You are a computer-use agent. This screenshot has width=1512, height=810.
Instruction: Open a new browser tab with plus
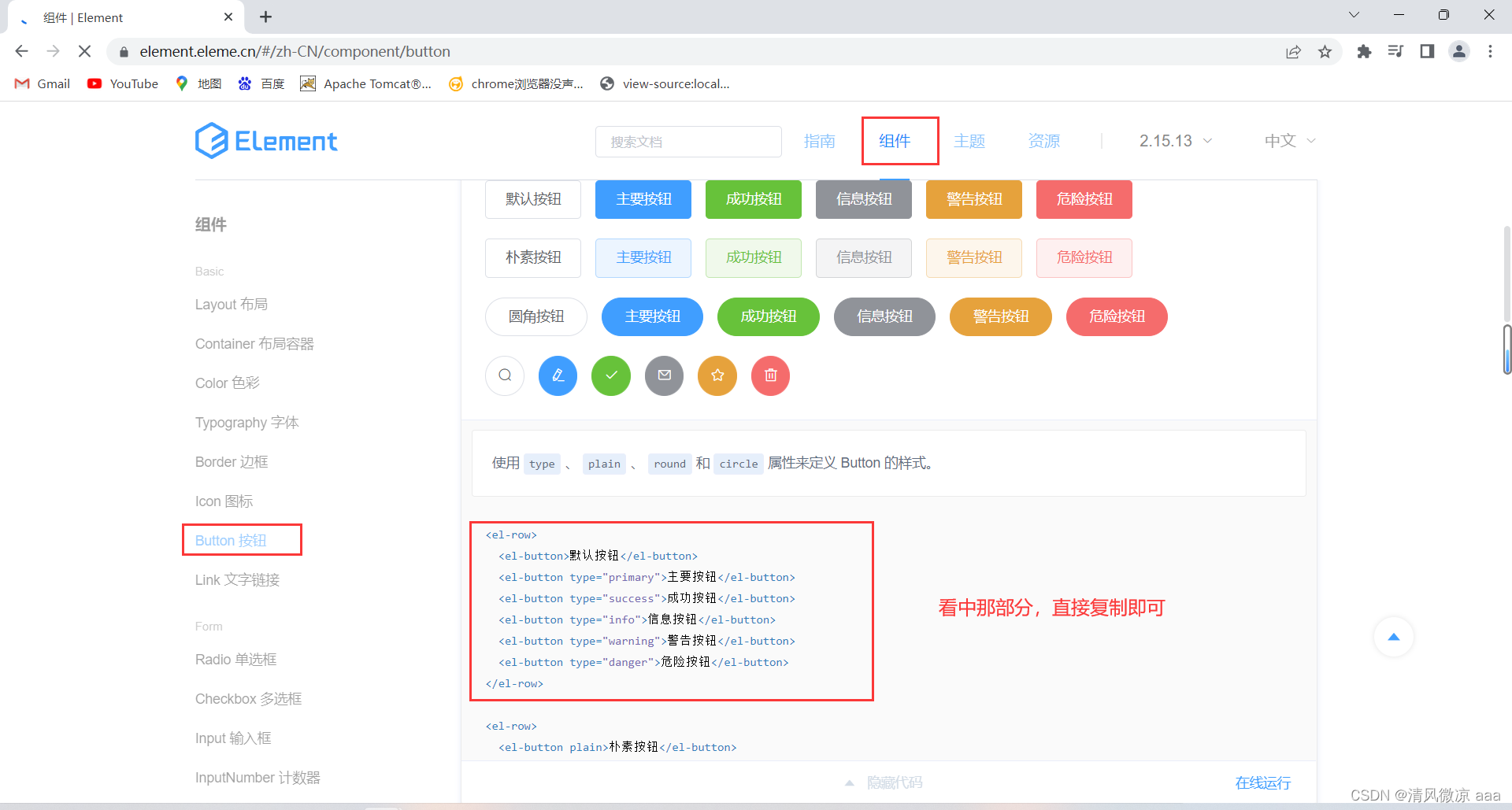[x=265, y=17]
